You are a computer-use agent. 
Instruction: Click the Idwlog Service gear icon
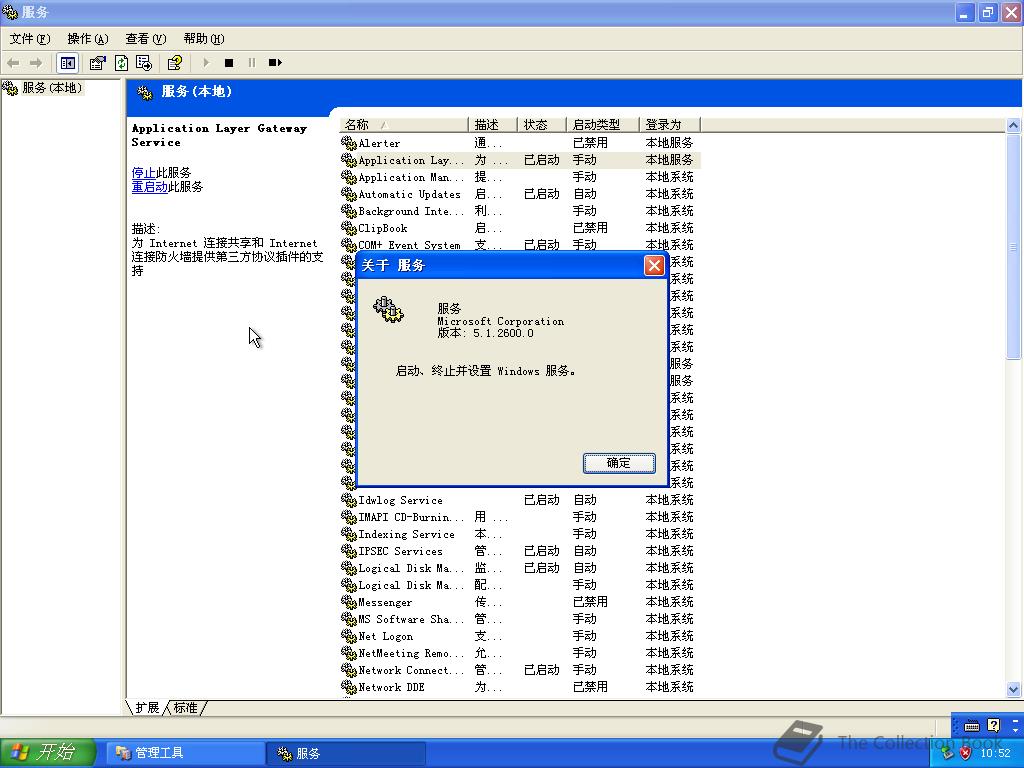point(349,500)
